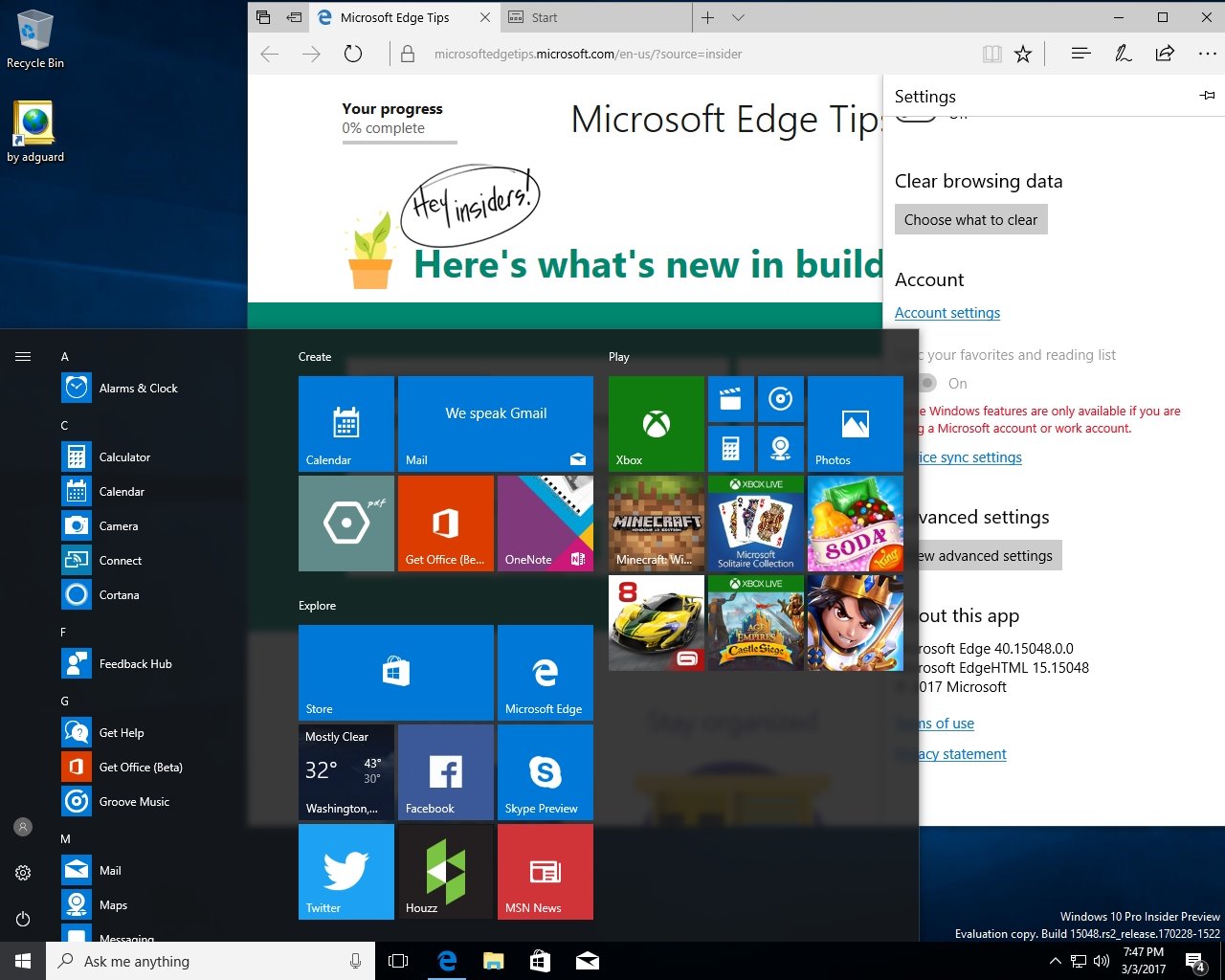This screenshot has width=1225, height=980.
Task: Open the Calculator small tile
Action: point(731,449)
